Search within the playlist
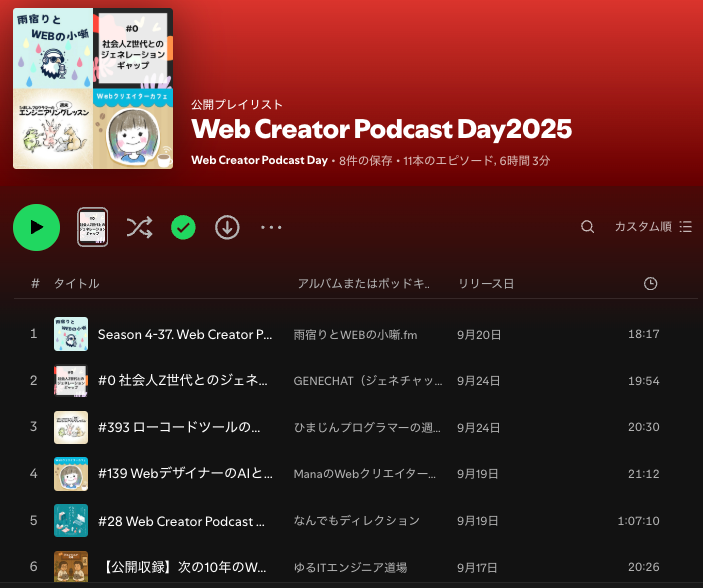Screen dimensions: 703x588 point(587,226)
